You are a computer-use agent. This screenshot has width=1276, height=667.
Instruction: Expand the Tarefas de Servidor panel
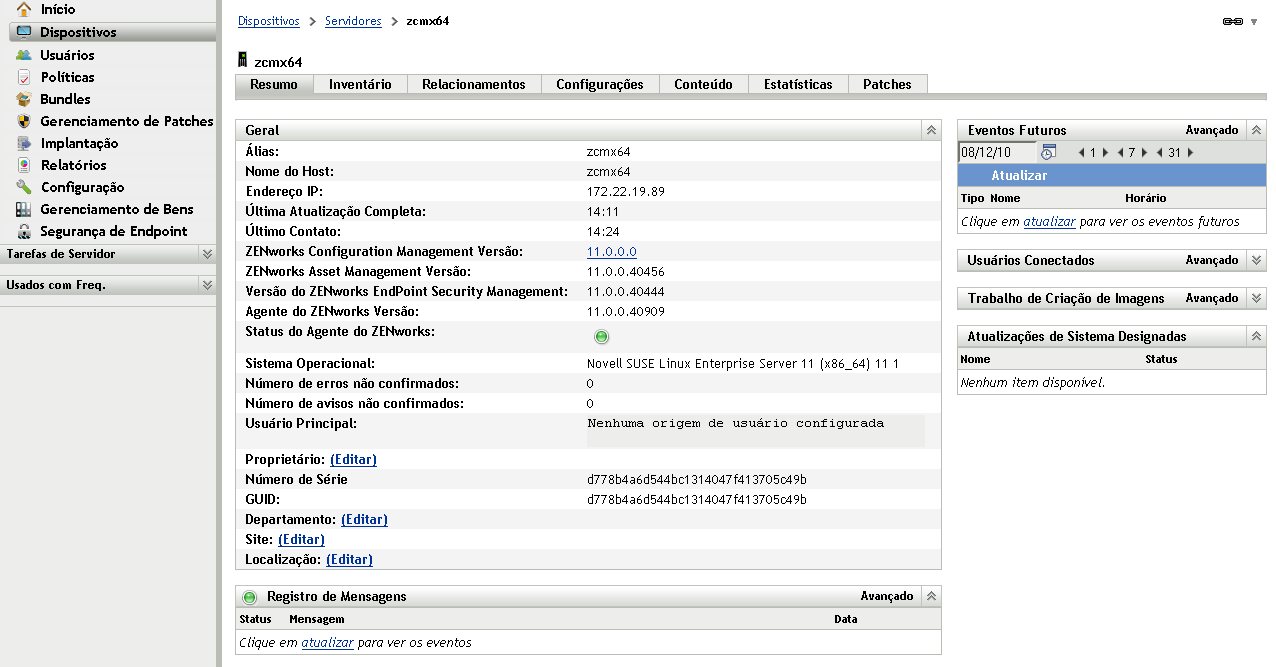(x=207, y=254)
